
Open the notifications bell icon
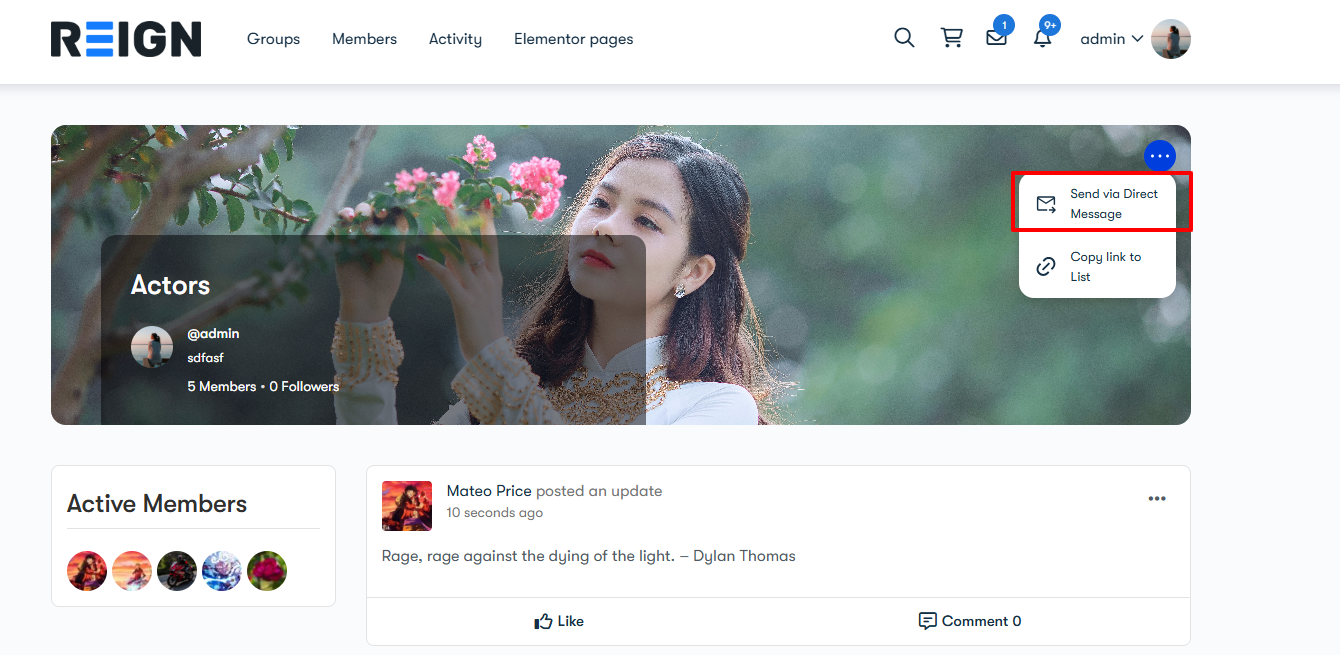1042,39
